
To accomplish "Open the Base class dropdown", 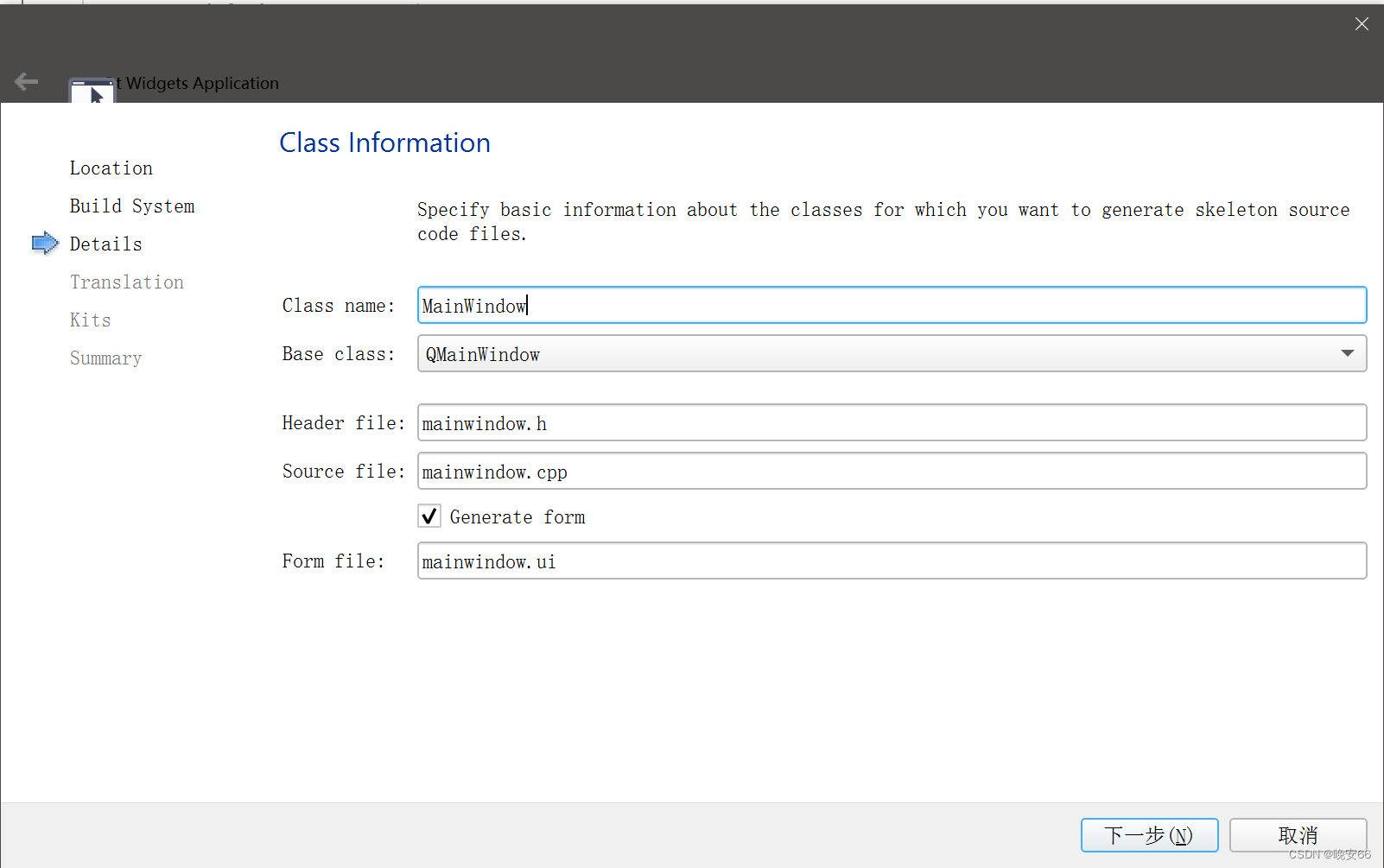I will [x=892, y=353].
